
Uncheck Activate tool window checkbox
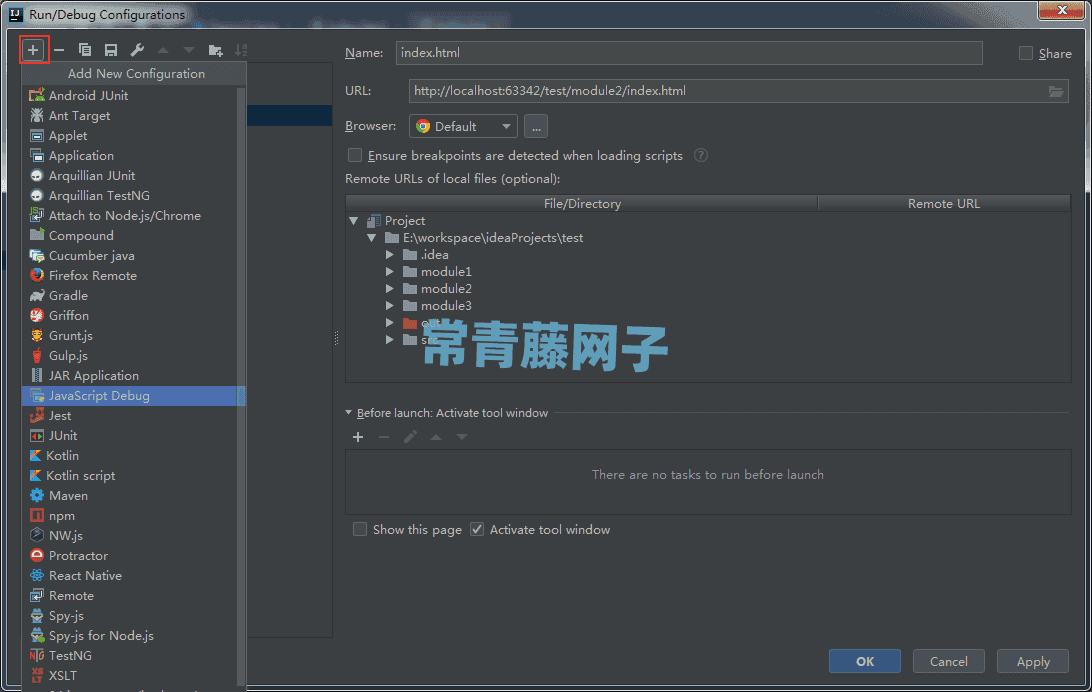point(477,530)
